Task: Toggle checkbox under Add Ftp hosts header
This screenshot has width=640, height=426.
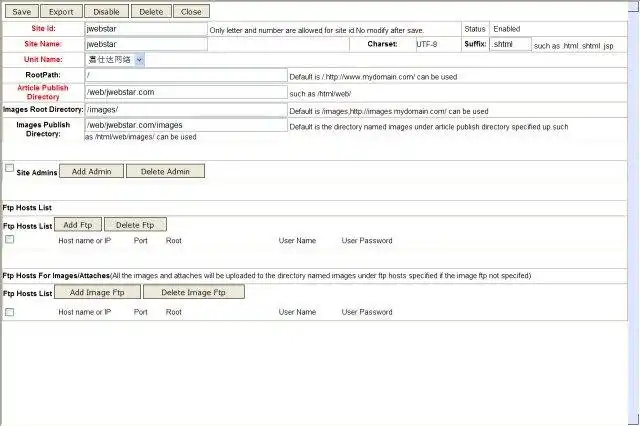Action: coord(9,240)
